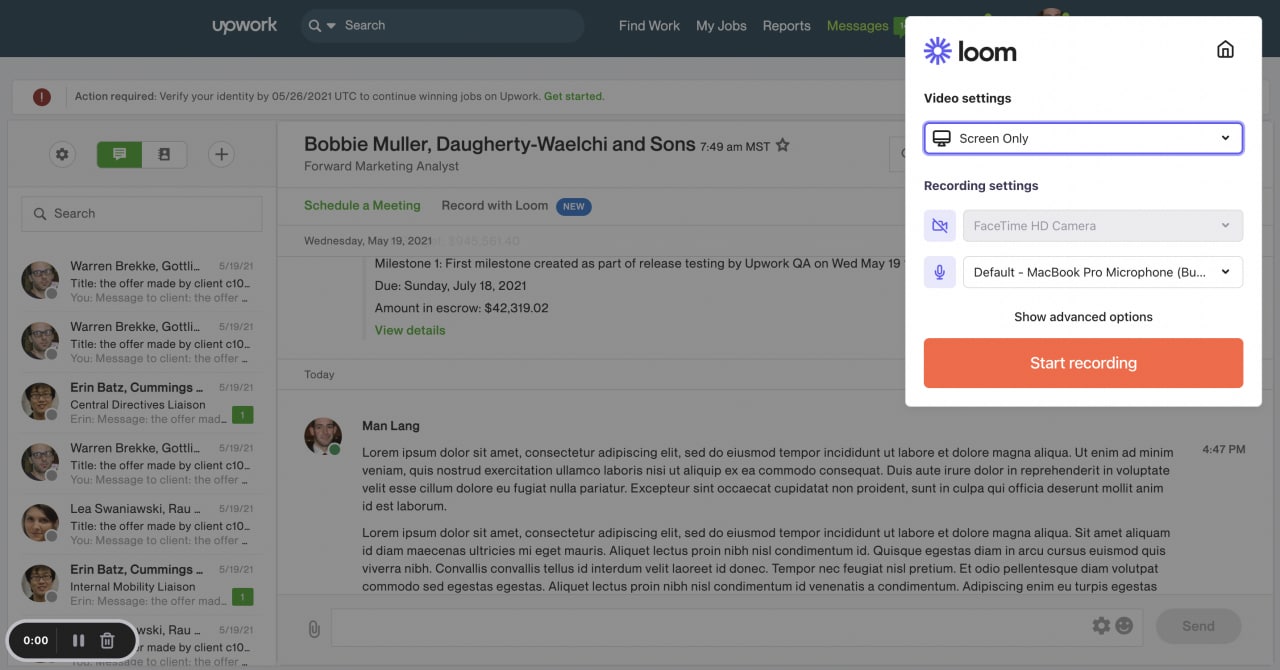Click the message compose field
Screen dimensions: 1280x670
pos(710,627)
